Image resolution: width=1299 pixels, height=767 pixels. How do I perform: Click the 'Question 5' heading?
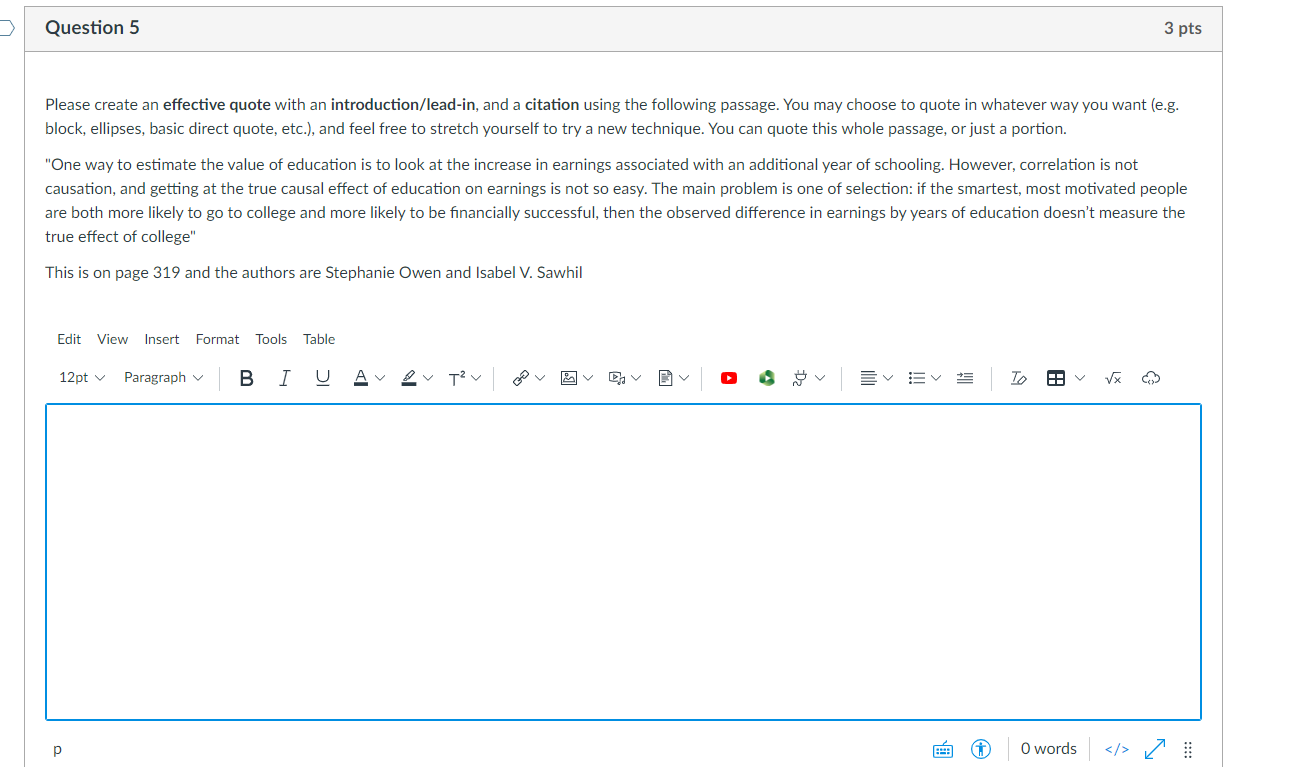[92, 28]
